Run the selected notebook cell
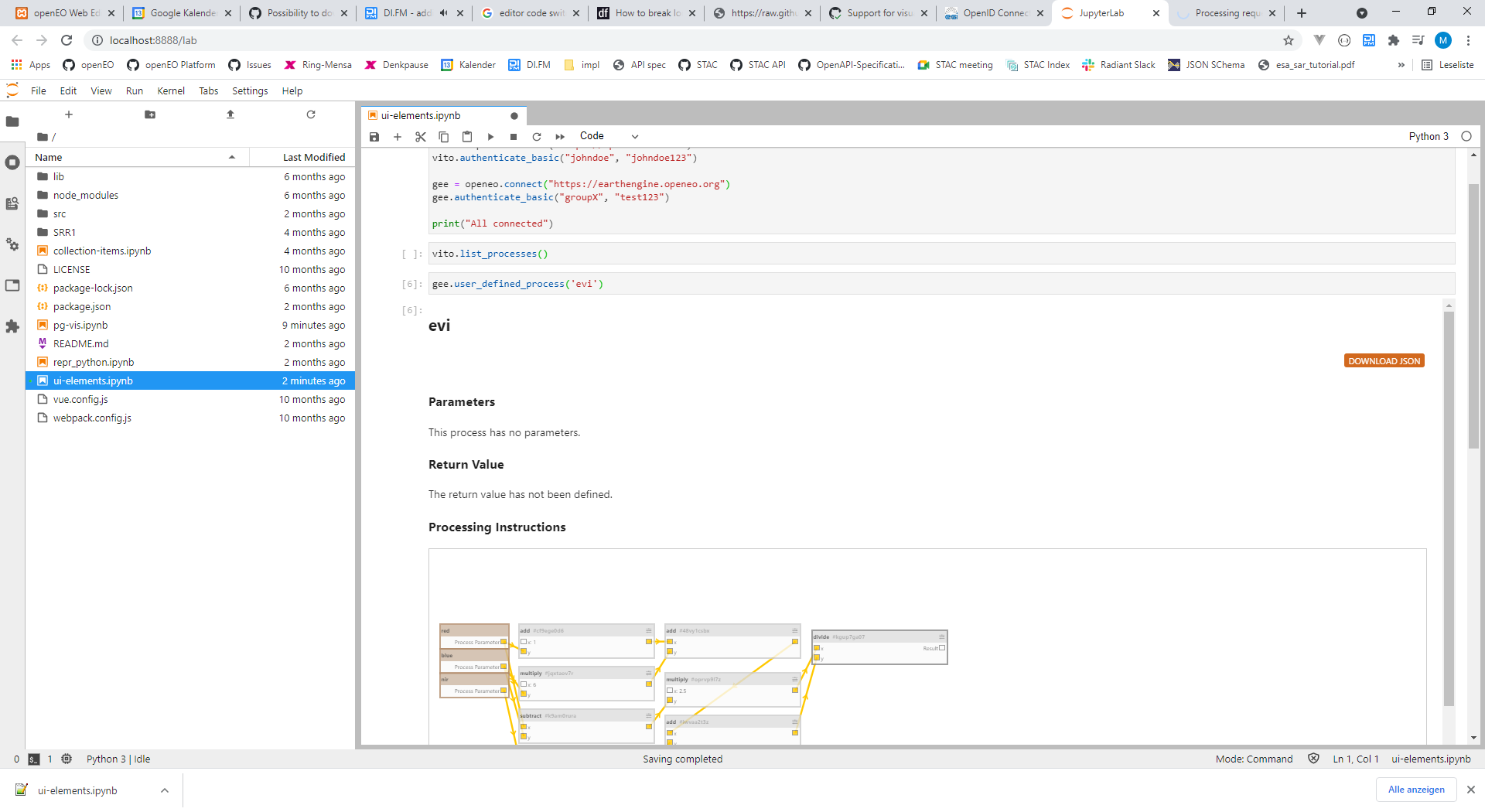Viewport: 1485px width, 812px height. (x=490, y=136)
